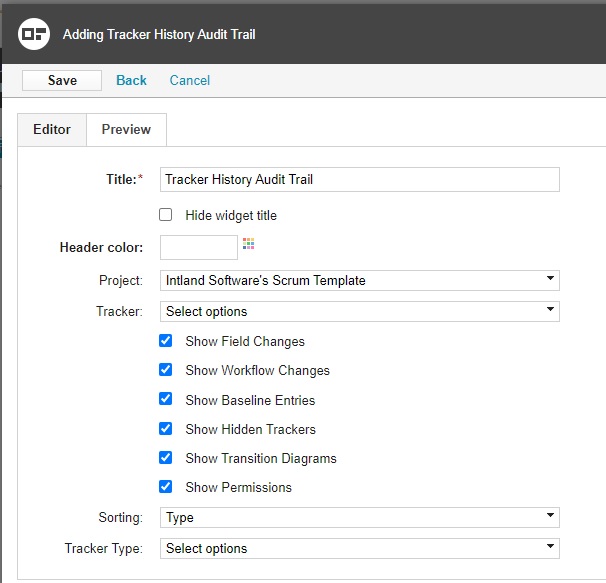
Task: Click the Save button
Action: [62, 80]
